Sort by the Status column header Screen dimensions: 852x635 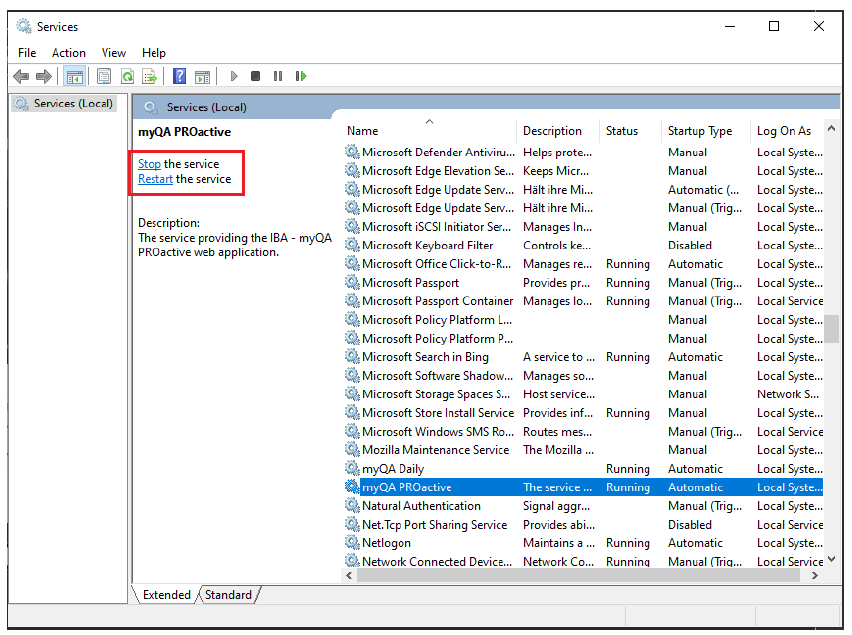(630, 131)
